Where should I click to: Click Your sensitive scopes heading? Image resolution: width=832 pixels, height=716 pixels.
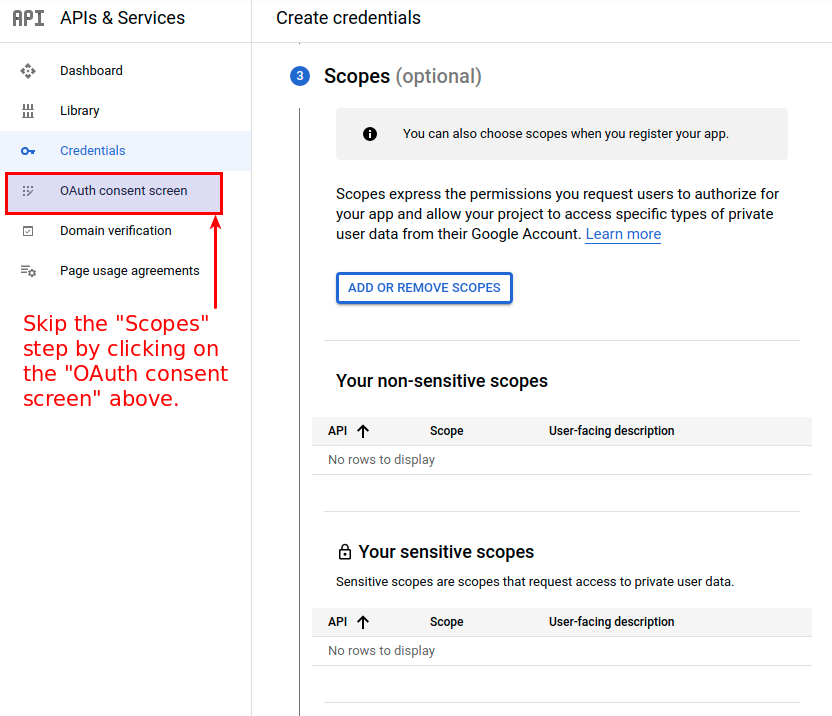coord(446,552)
